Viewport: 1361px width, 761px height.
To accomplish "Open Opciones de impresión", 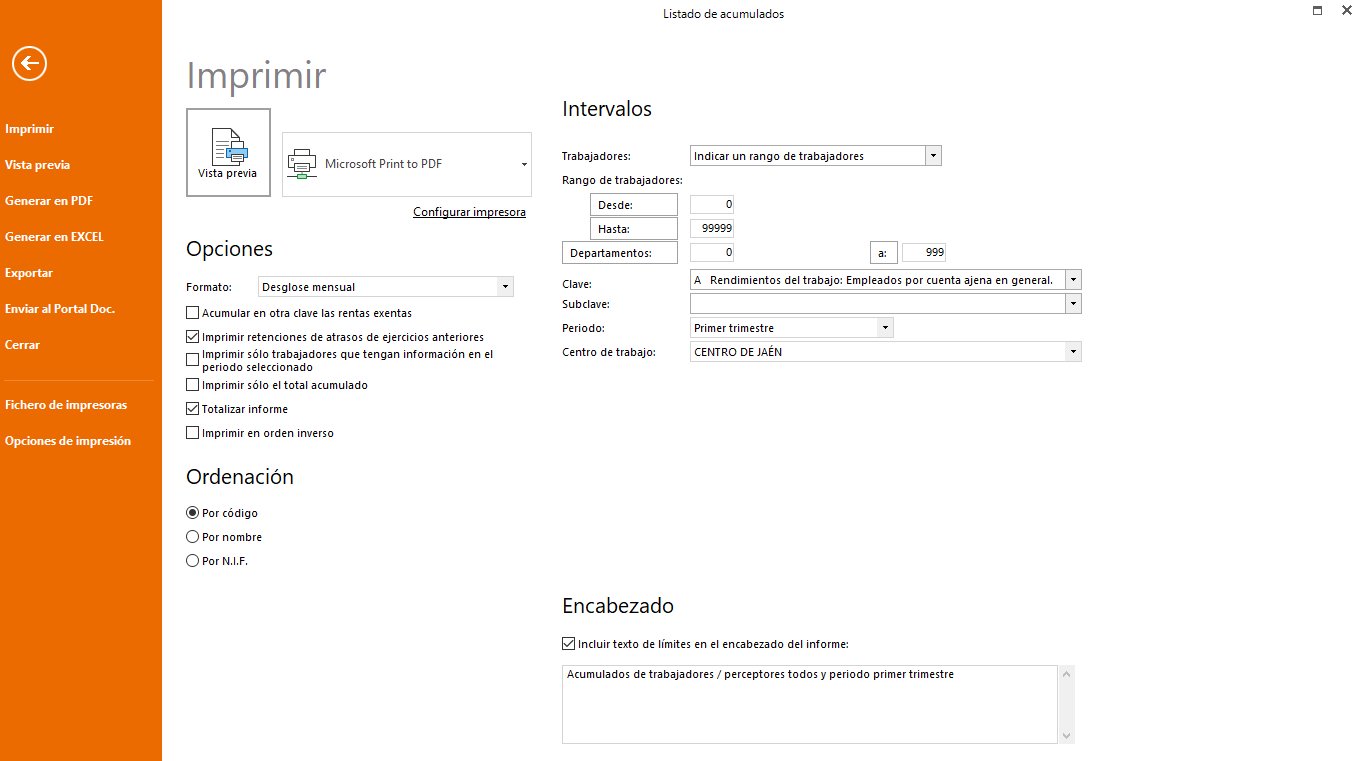I will click(x=68, y=441).
